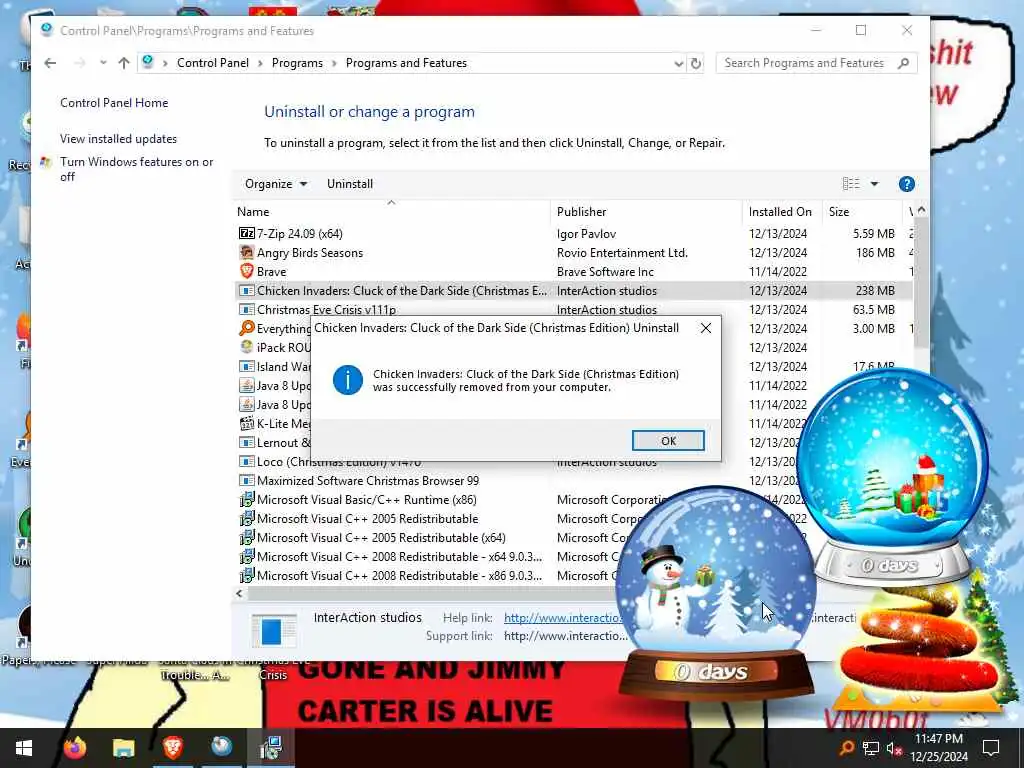Select Microsoft Visual Basic/C++ Runtime (x86)
This screenshot has width=1024, height=768.
(x=366, y=500)
